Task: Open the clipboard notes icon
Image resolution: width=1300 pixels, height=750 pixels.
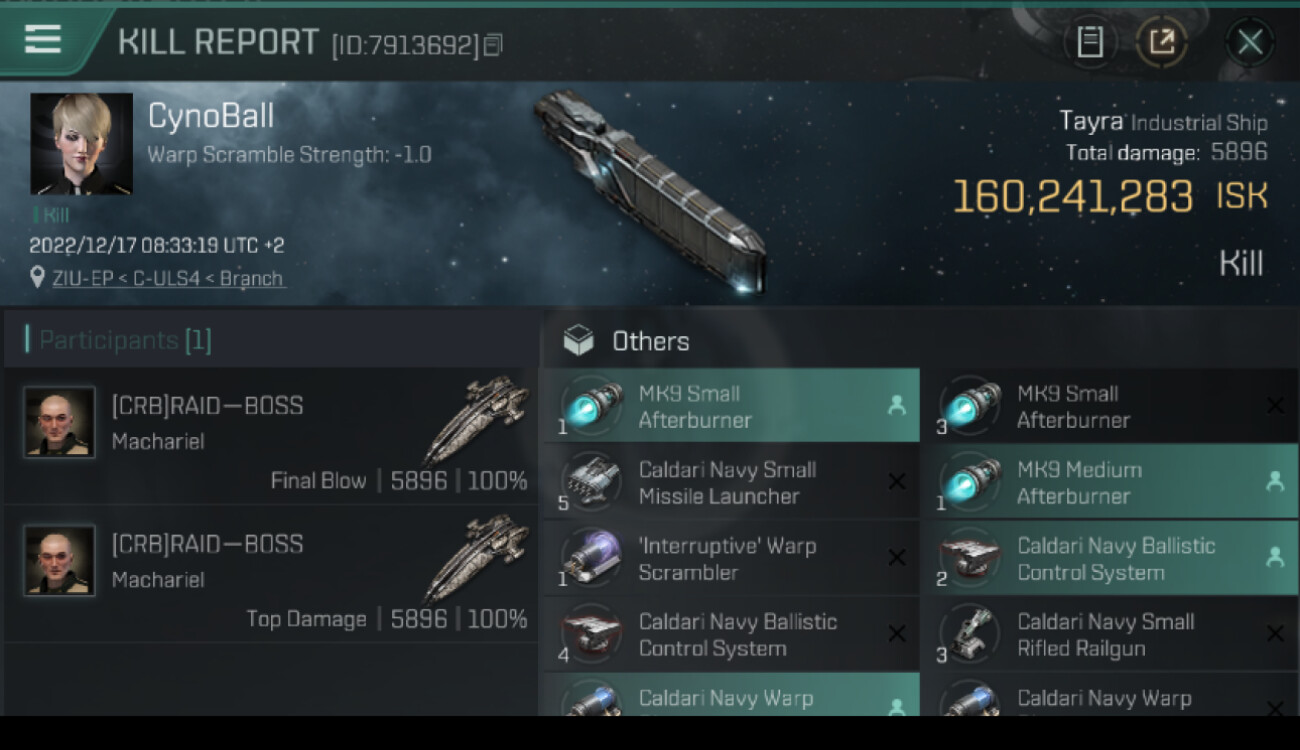Action: 1090,42
